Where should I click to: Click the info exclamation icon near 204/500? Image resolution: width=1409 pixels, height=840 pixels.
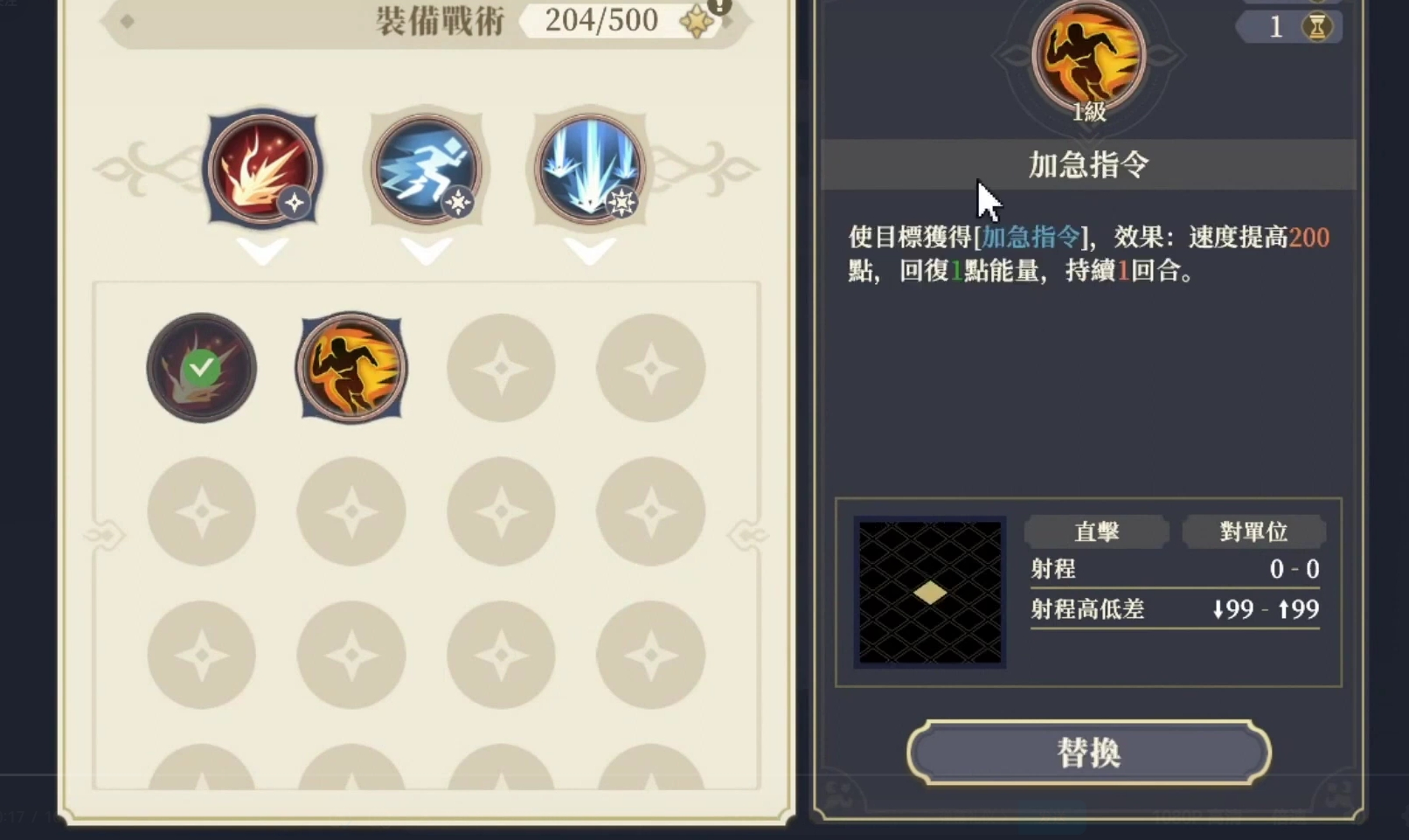719,6
